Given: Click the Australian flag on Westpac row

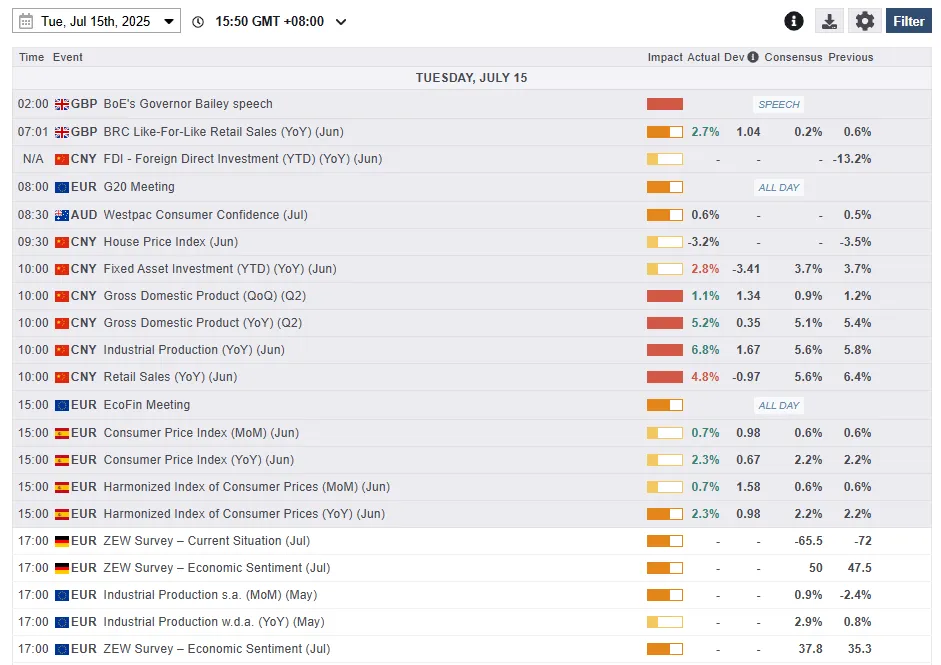Looking at the screenshot, I should point(62,215).
